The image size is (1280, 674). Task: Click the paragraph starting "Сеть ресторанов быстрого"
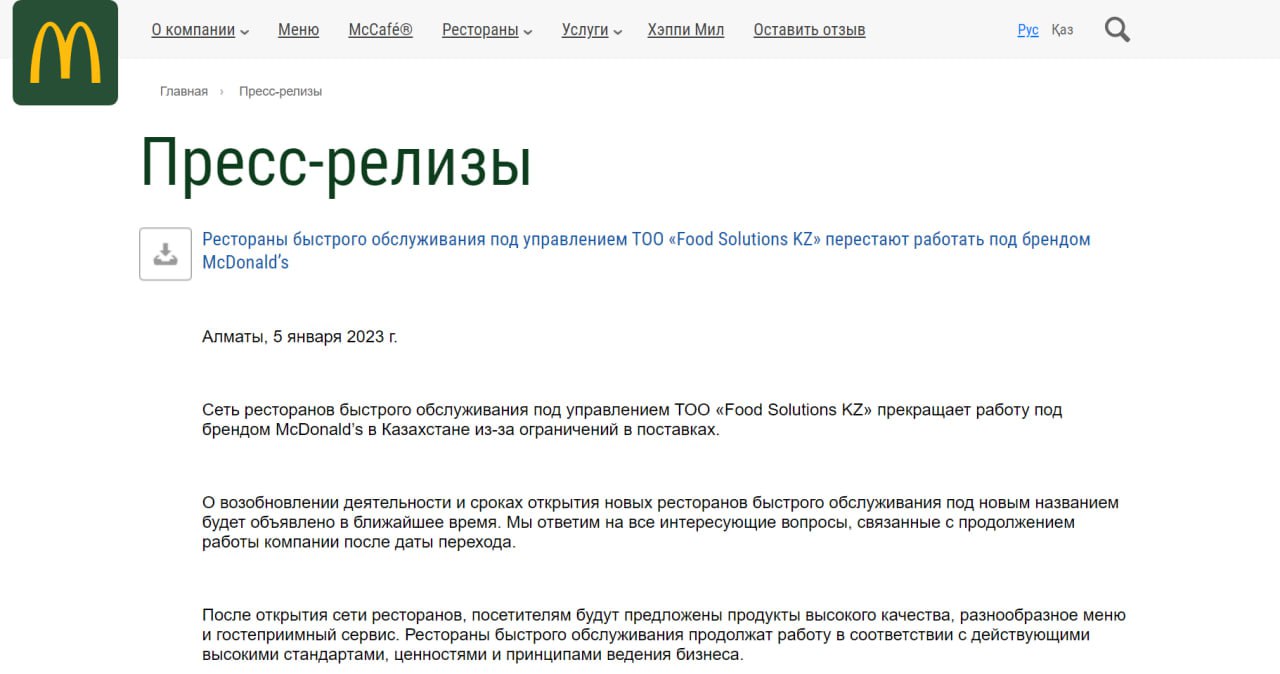(631, 419)
